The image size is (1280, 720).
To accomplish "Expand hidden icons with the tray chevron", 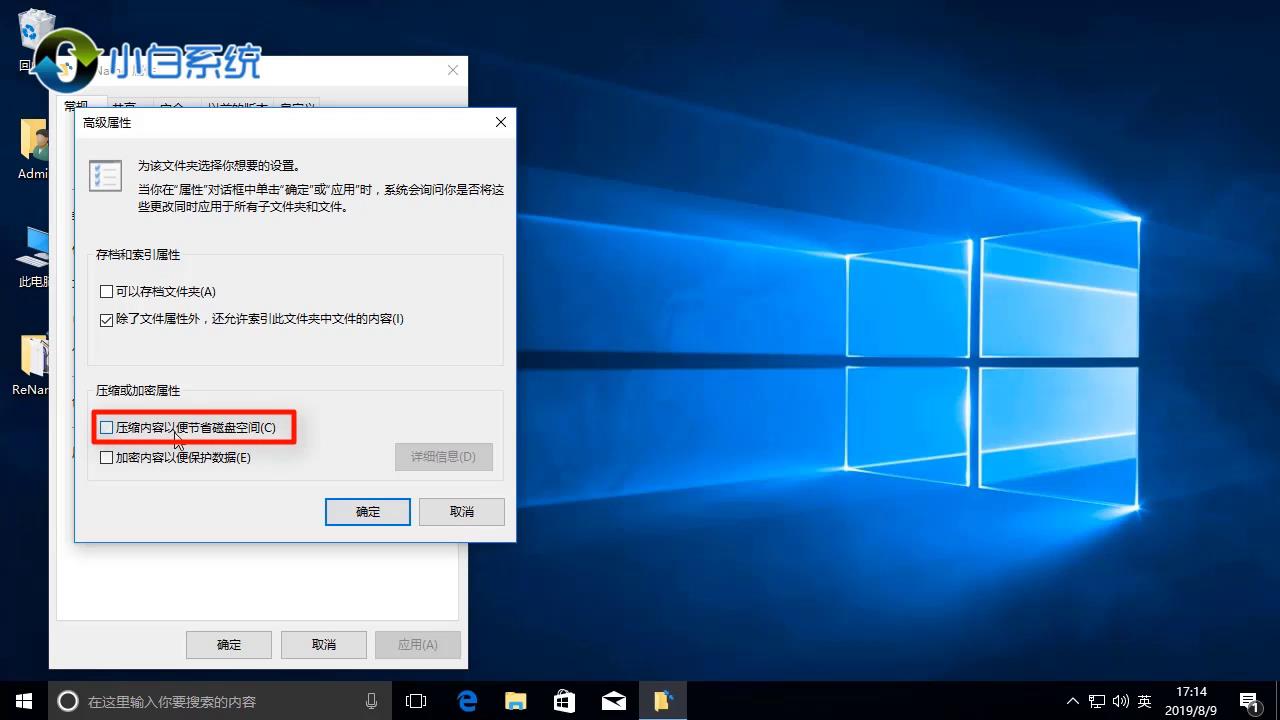I will coord(1071,701).
